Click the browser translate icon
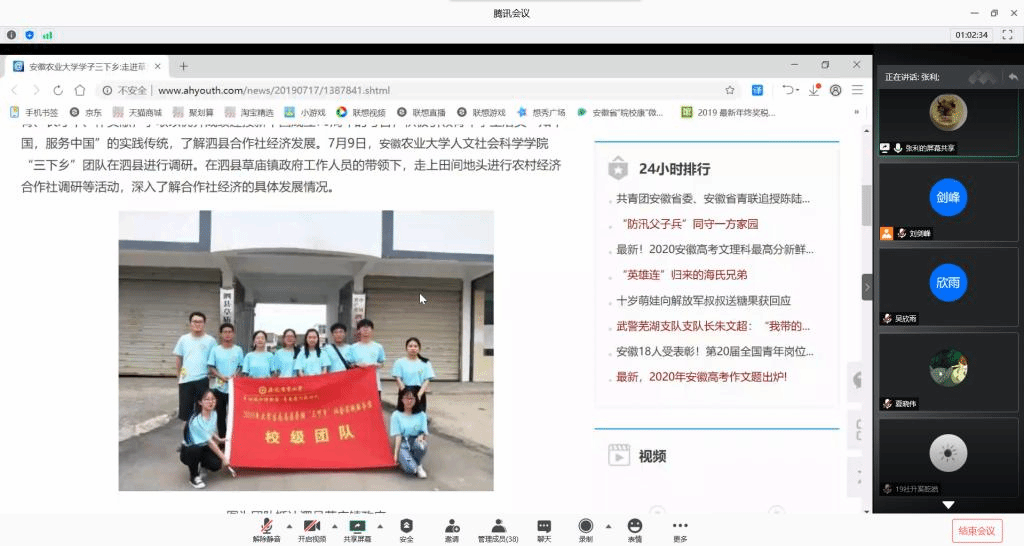 coord(758,90)
